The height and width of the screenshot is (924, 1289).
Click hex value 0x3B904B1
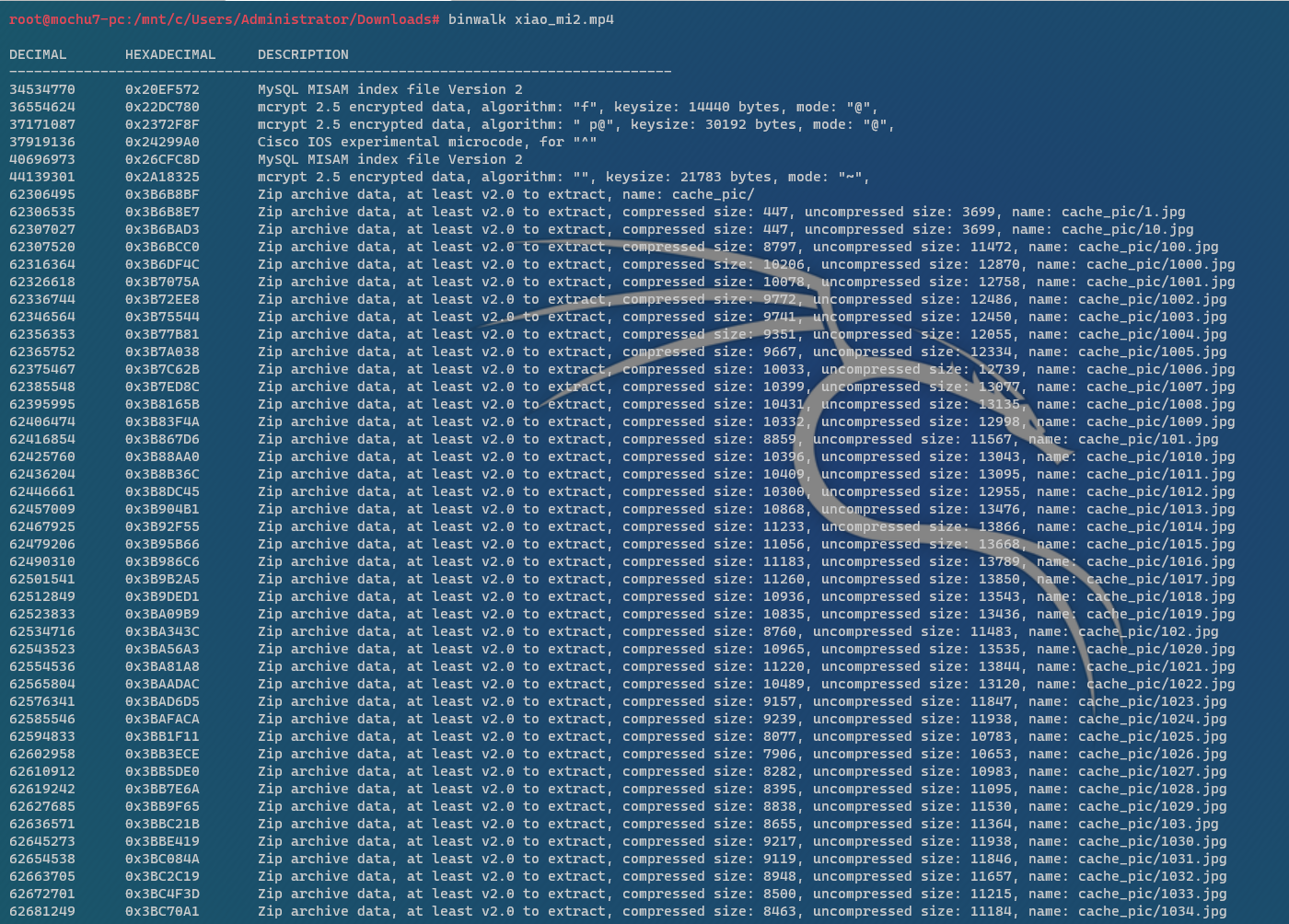point(162,509)
